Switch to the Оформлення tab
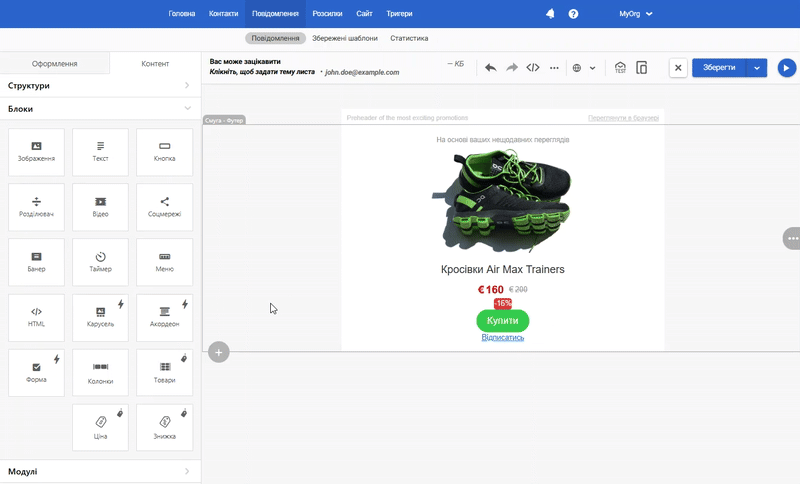 [55, 64]
